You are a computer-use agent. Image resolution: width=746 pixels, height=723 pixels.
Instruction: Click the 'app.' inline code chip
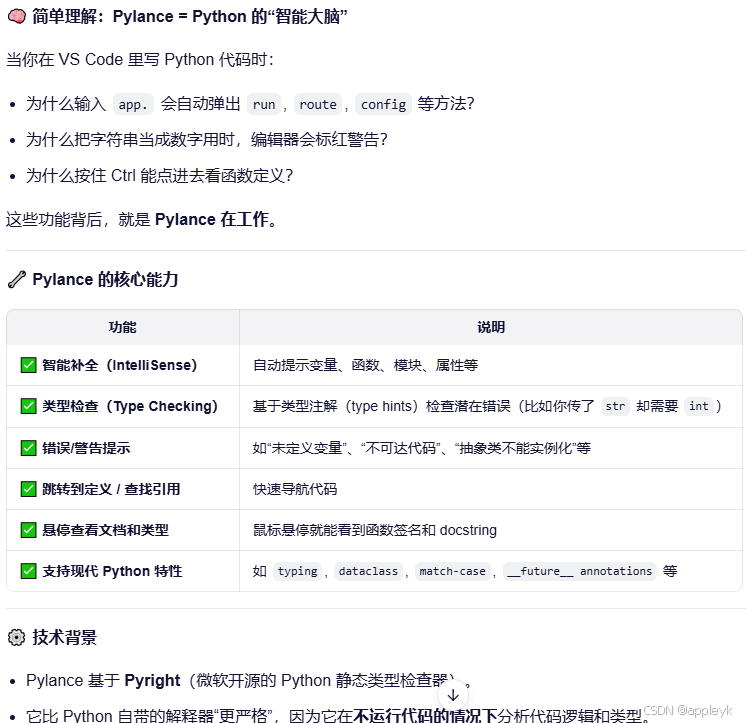pos(133,104)
